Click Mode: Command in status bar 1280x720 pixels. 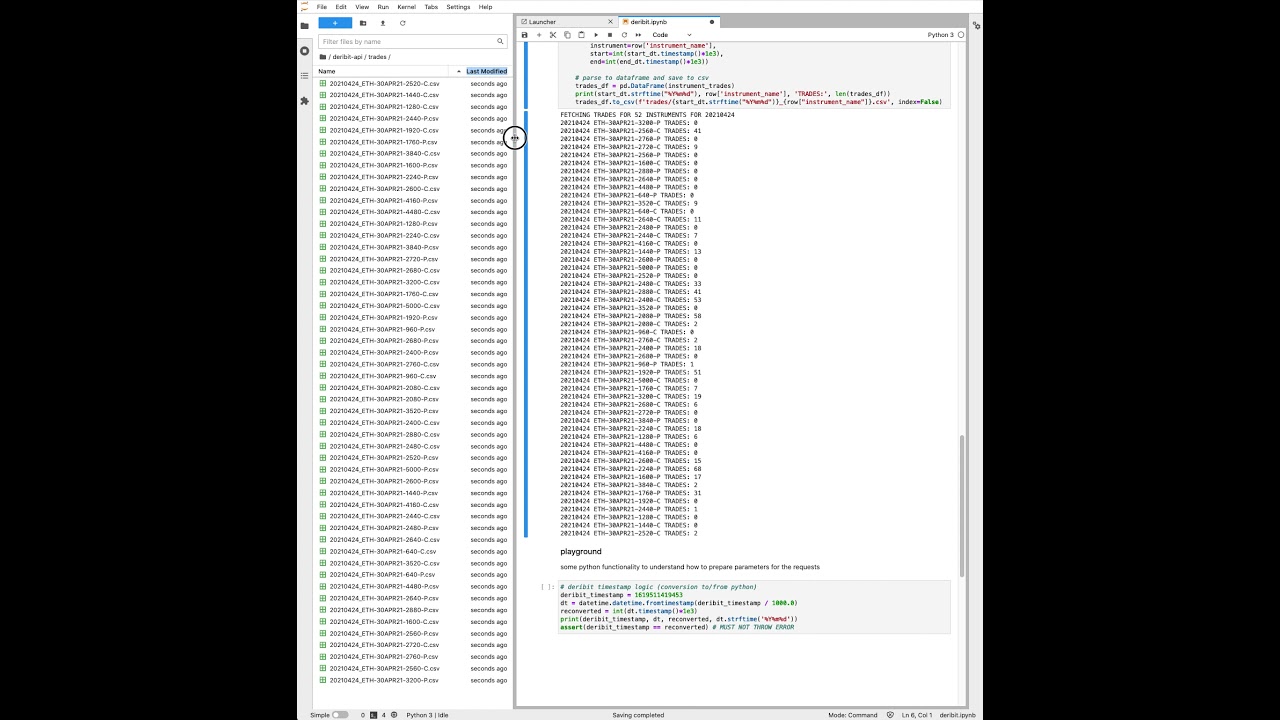tap(853, 715)
